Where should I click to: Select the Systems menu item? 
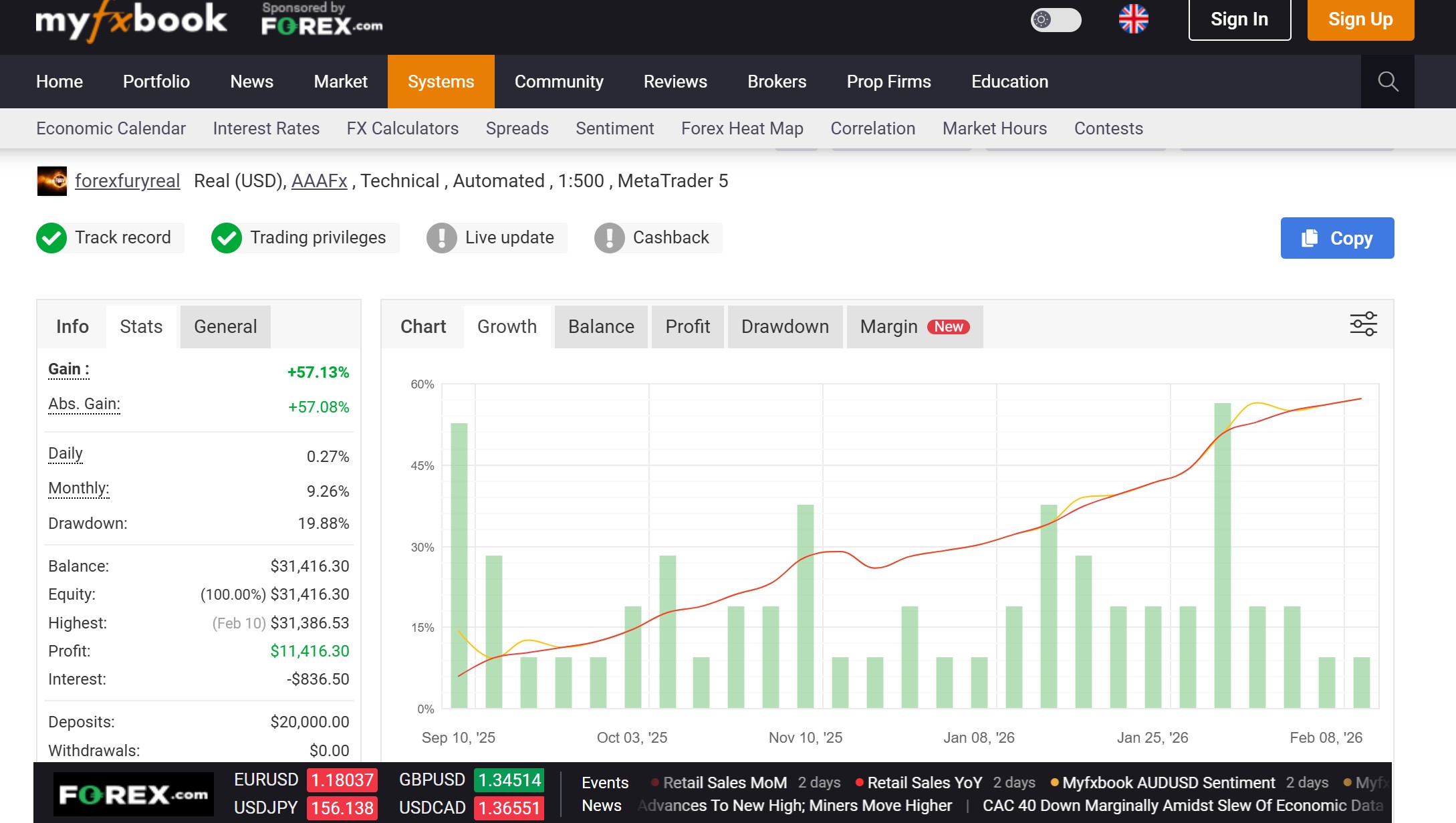tap(441, 82)
